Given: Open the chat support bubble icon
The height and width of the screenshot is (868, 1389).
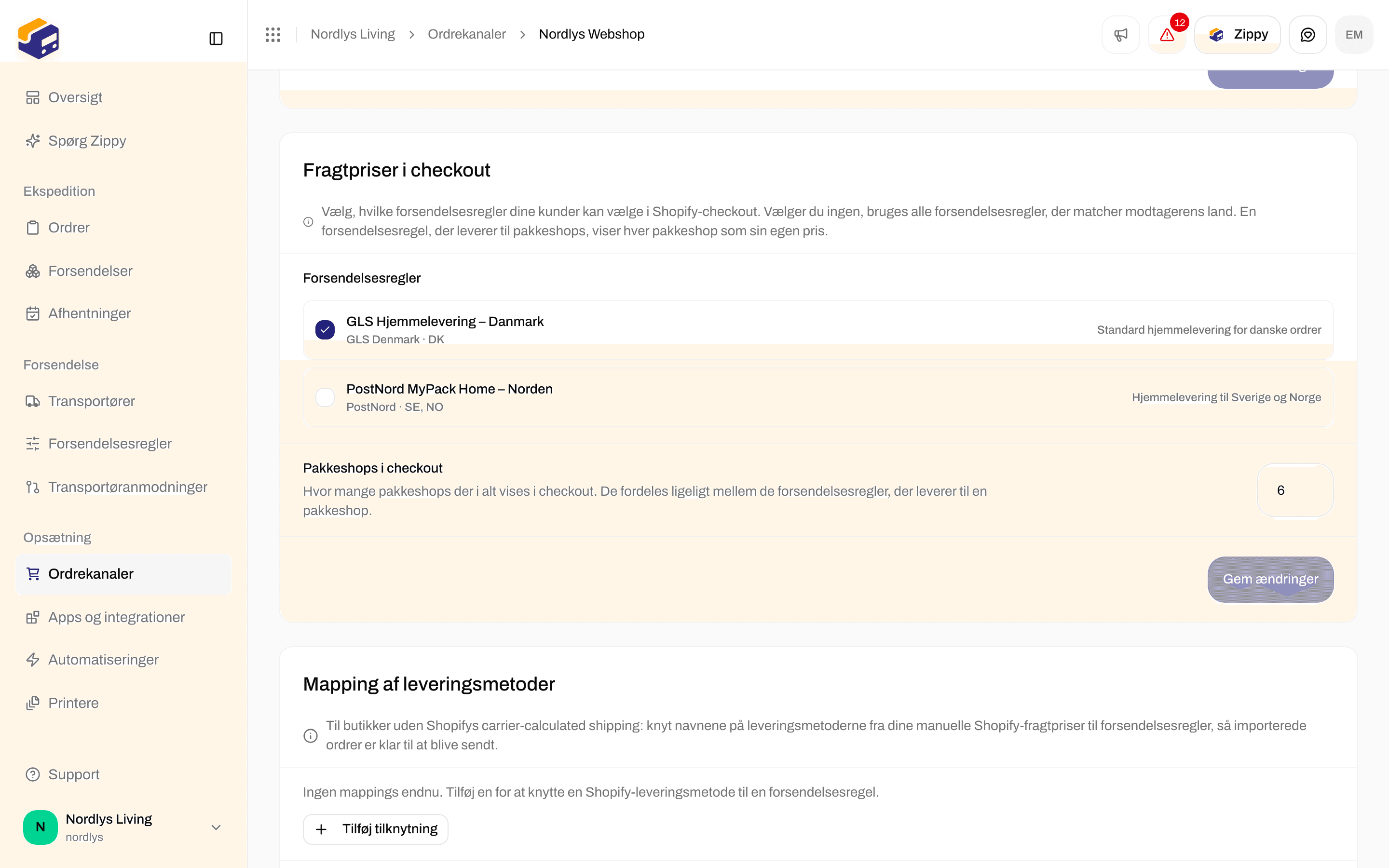Looking at the screenshot, I should pos(1307,34).
